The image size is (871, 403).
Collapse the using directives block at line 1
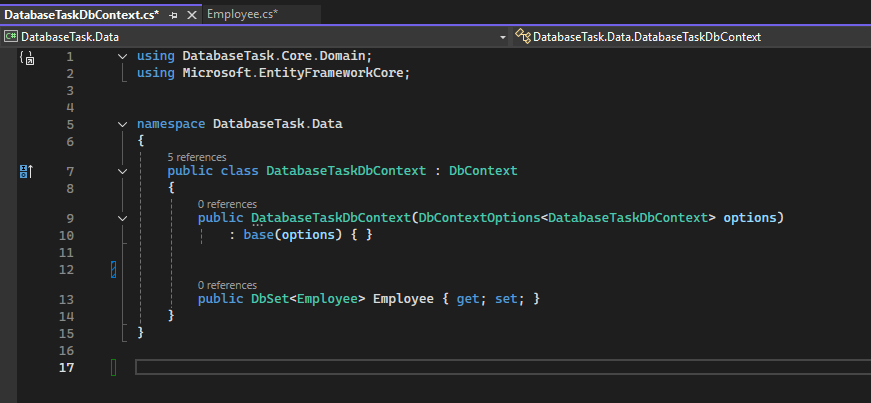[x=123, y=57]
